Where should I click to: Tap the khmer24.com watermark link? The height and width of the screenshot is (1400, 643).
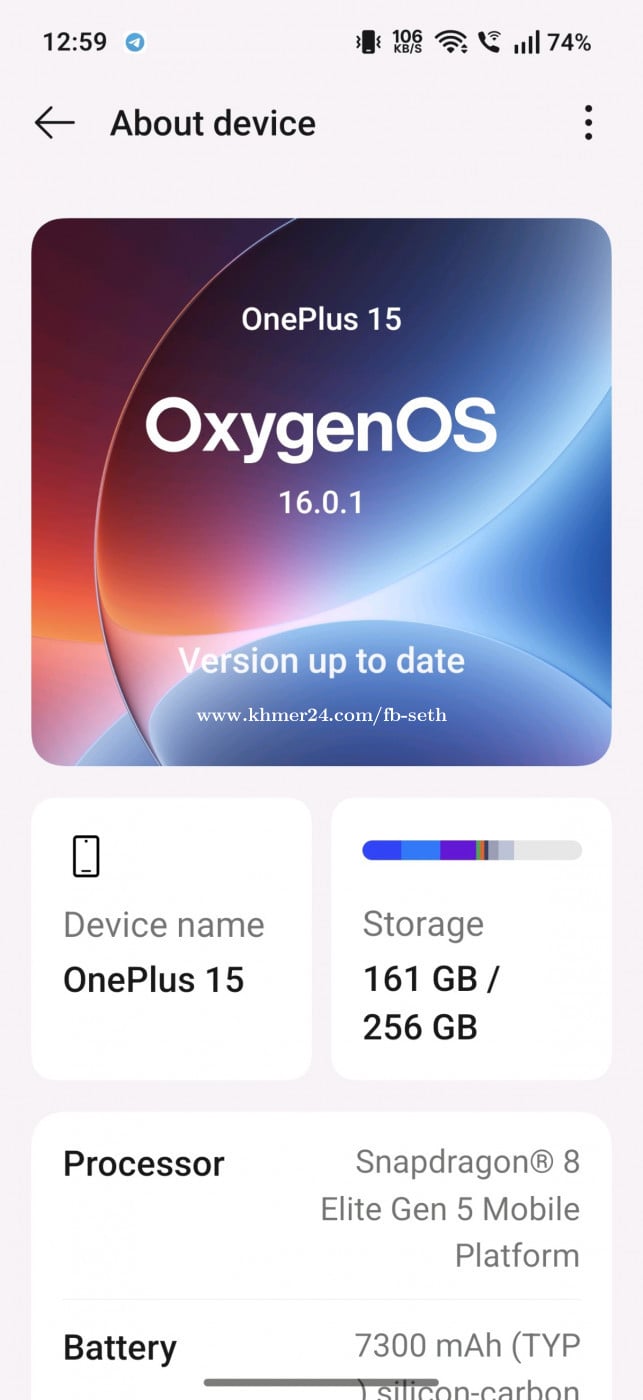pyautogui.click(x=321, y=715)
